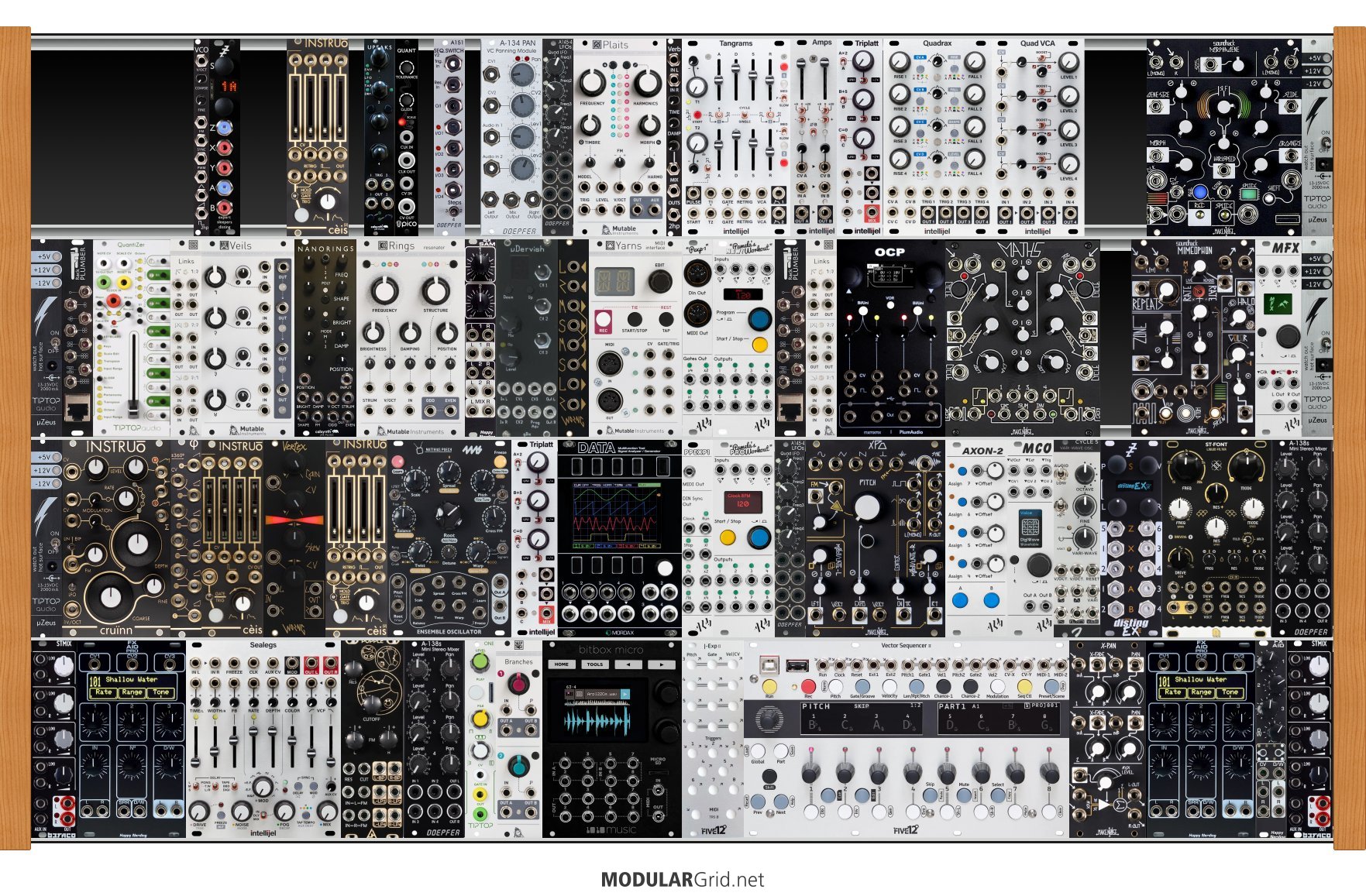The width and height of the screenshot is (1366, 896).
Task: Select the A-151 Seq Switch module
Action: (x=449, y=137)
